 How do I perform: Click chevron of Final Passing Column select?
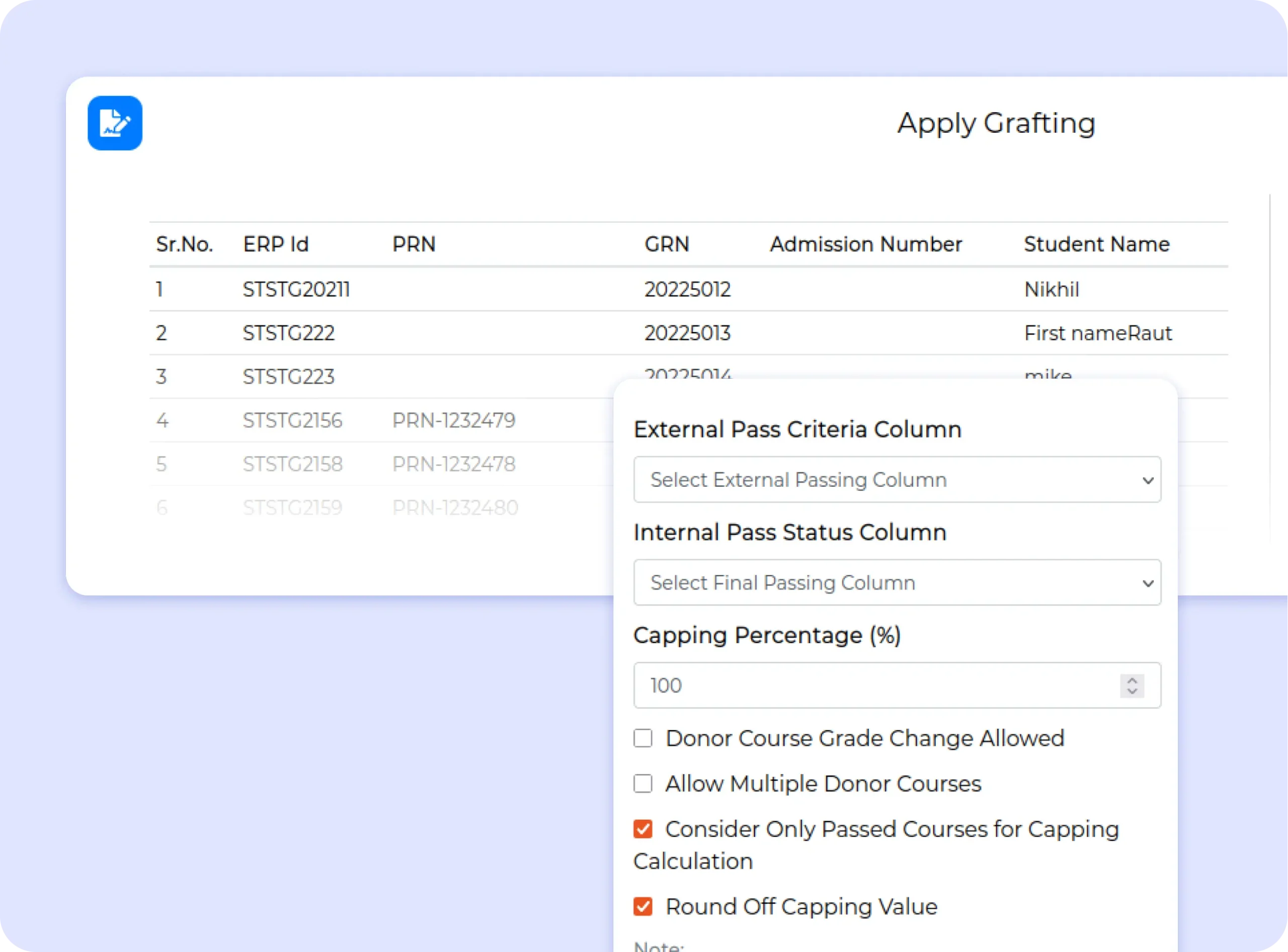1147,583
